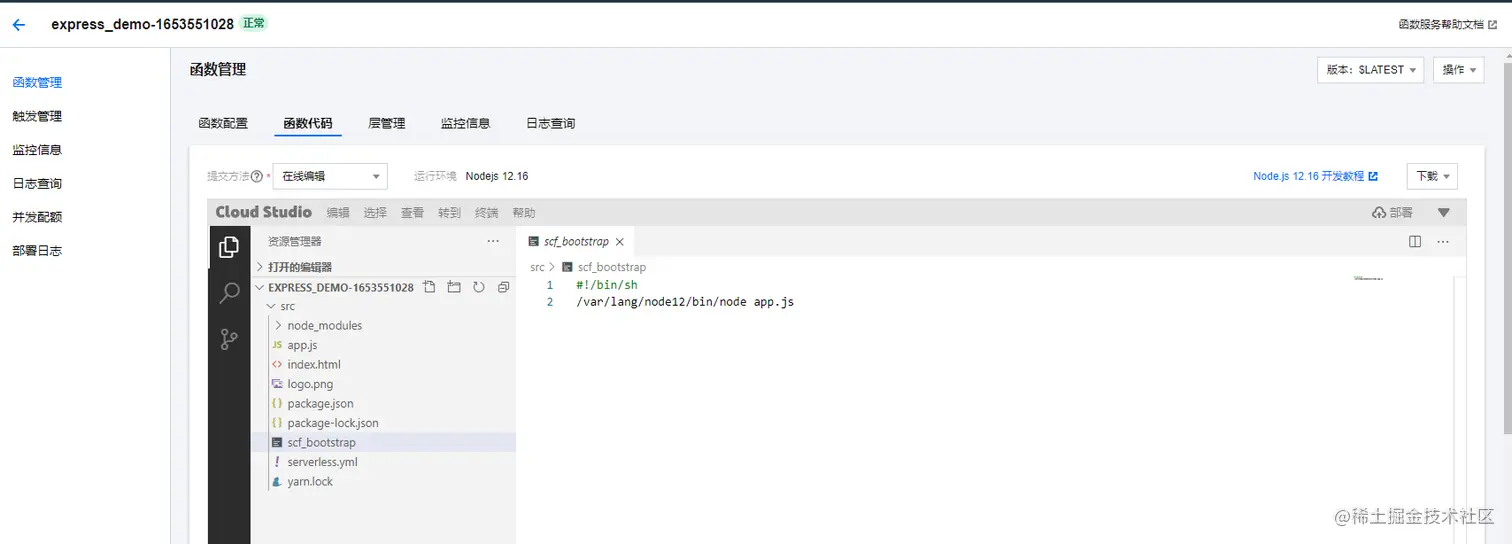Image resolution: width=1512 pixels, height=544 pixels.
Task: Open the Explorer files icon in activity bar
Action: 229,246
